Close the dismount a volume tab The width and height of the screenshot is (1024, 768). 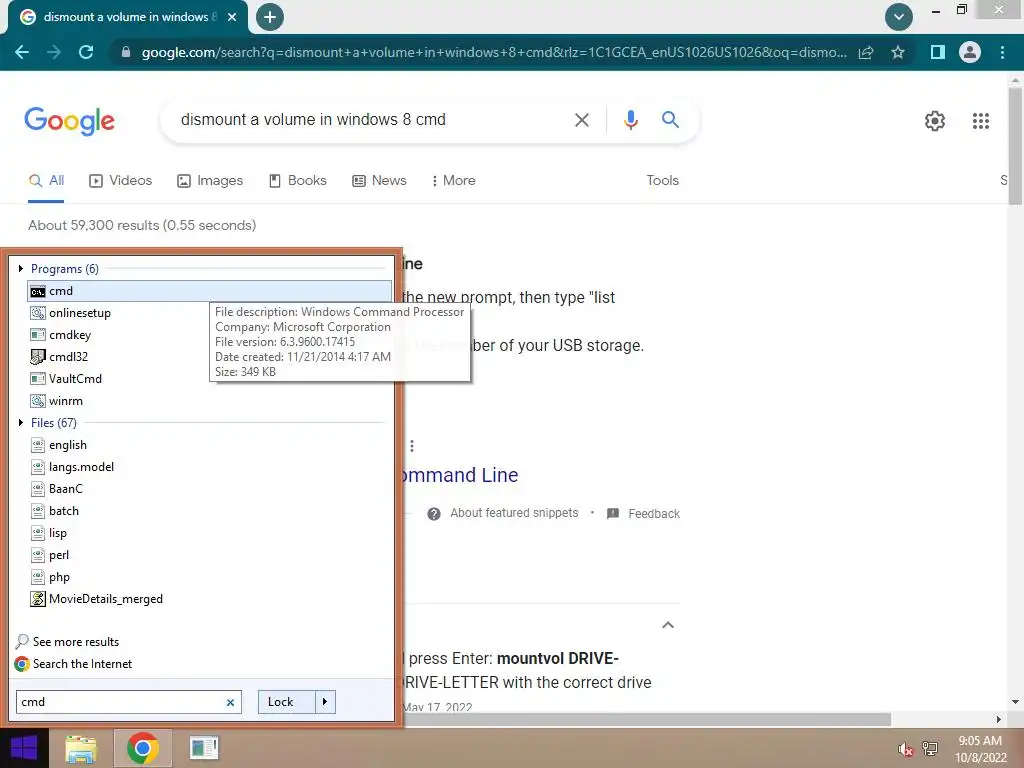(x=232, y=17)
